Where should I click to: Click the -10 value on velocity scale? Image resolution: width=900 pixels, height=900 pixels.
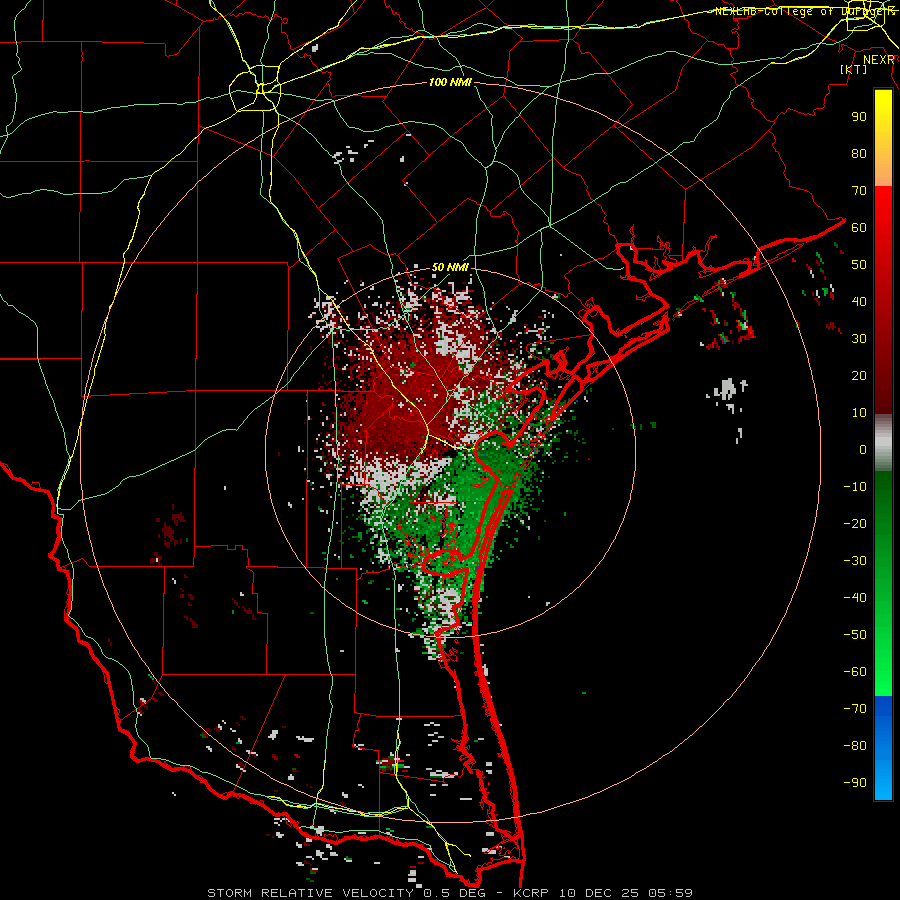pos(855,487)
